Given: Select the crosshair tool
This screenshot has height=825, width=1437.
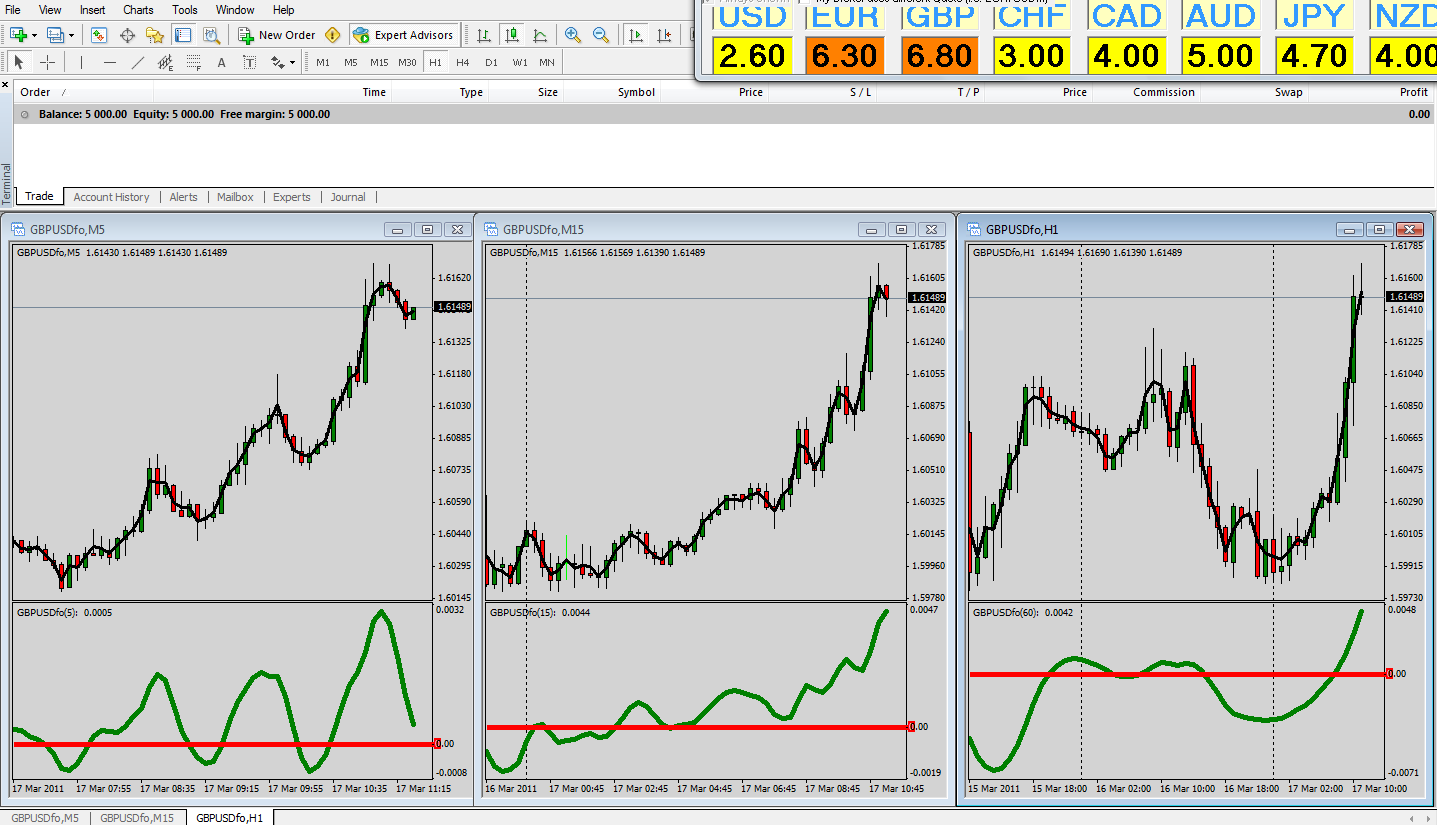Looking at the screenshot, I should (x=47, y=62).
